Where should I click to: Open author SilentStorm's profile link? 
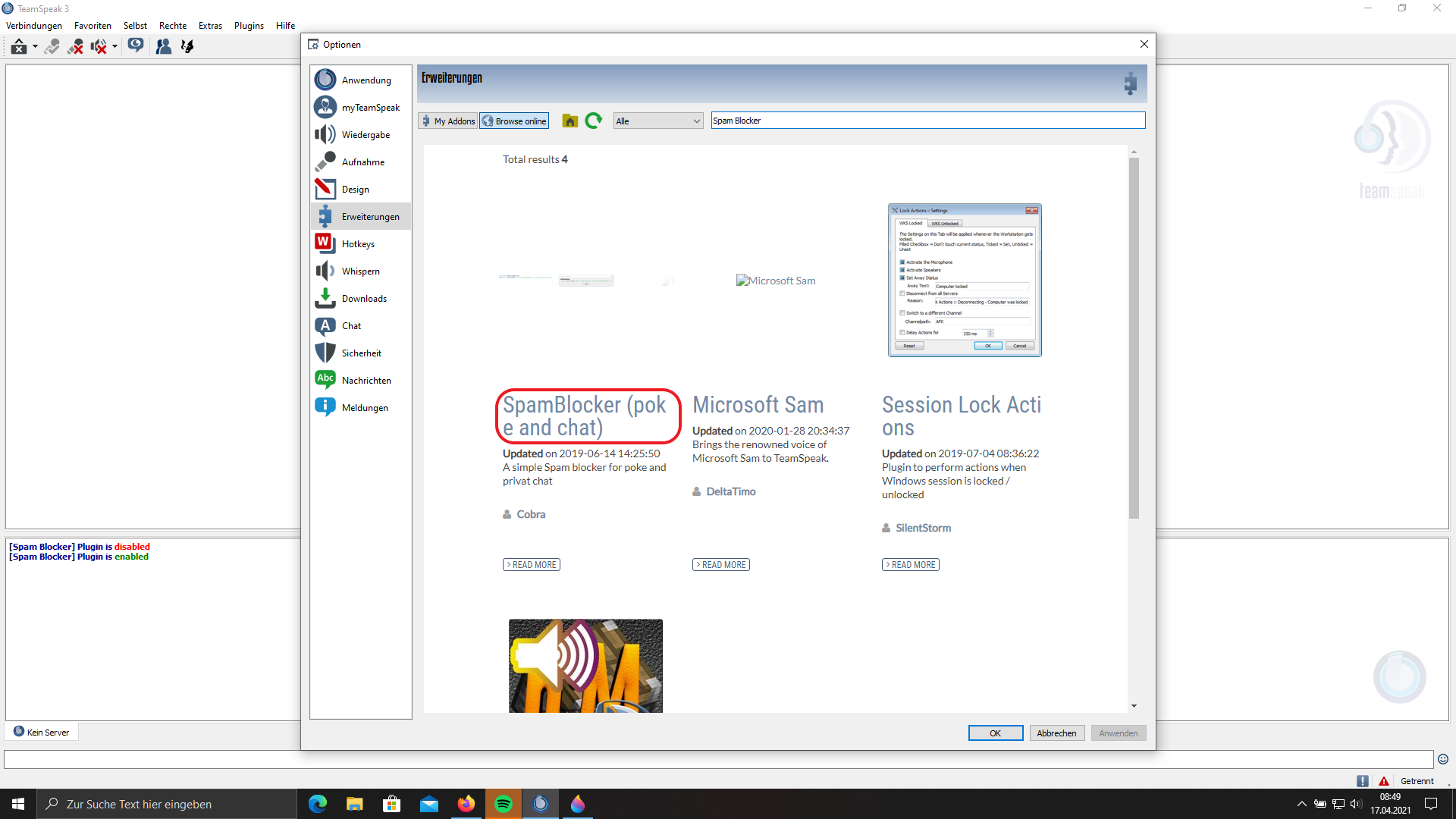(923, 528)
